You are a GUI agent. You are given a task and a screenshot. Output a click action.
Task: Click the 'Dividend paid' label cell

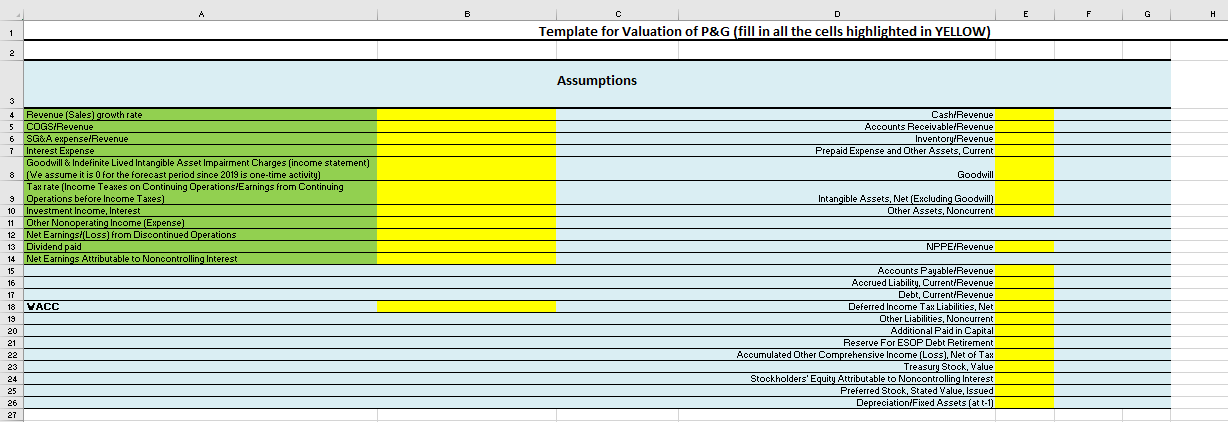(200, 247)
